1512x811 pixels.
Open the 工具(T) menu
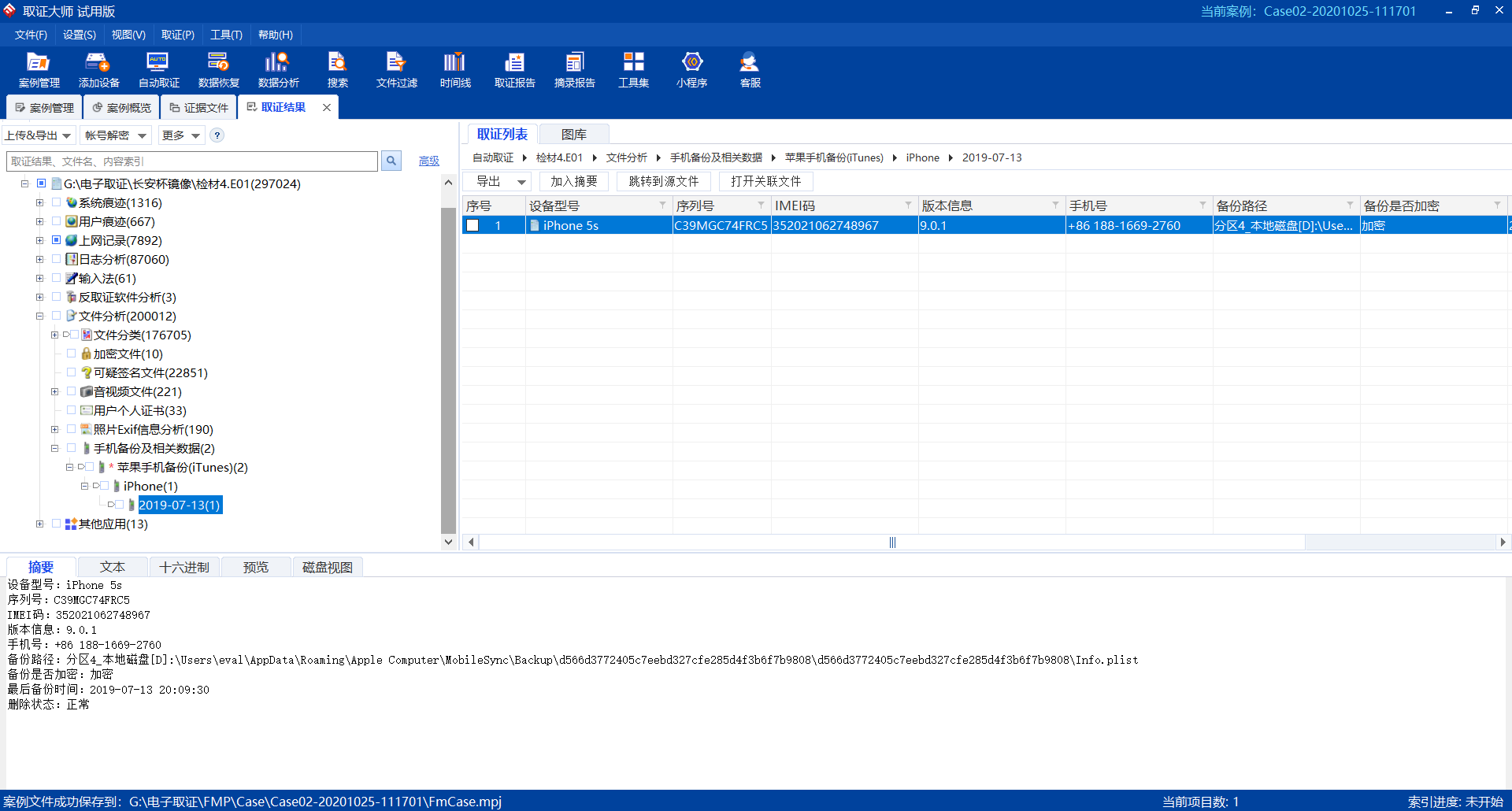pos(226,35)
